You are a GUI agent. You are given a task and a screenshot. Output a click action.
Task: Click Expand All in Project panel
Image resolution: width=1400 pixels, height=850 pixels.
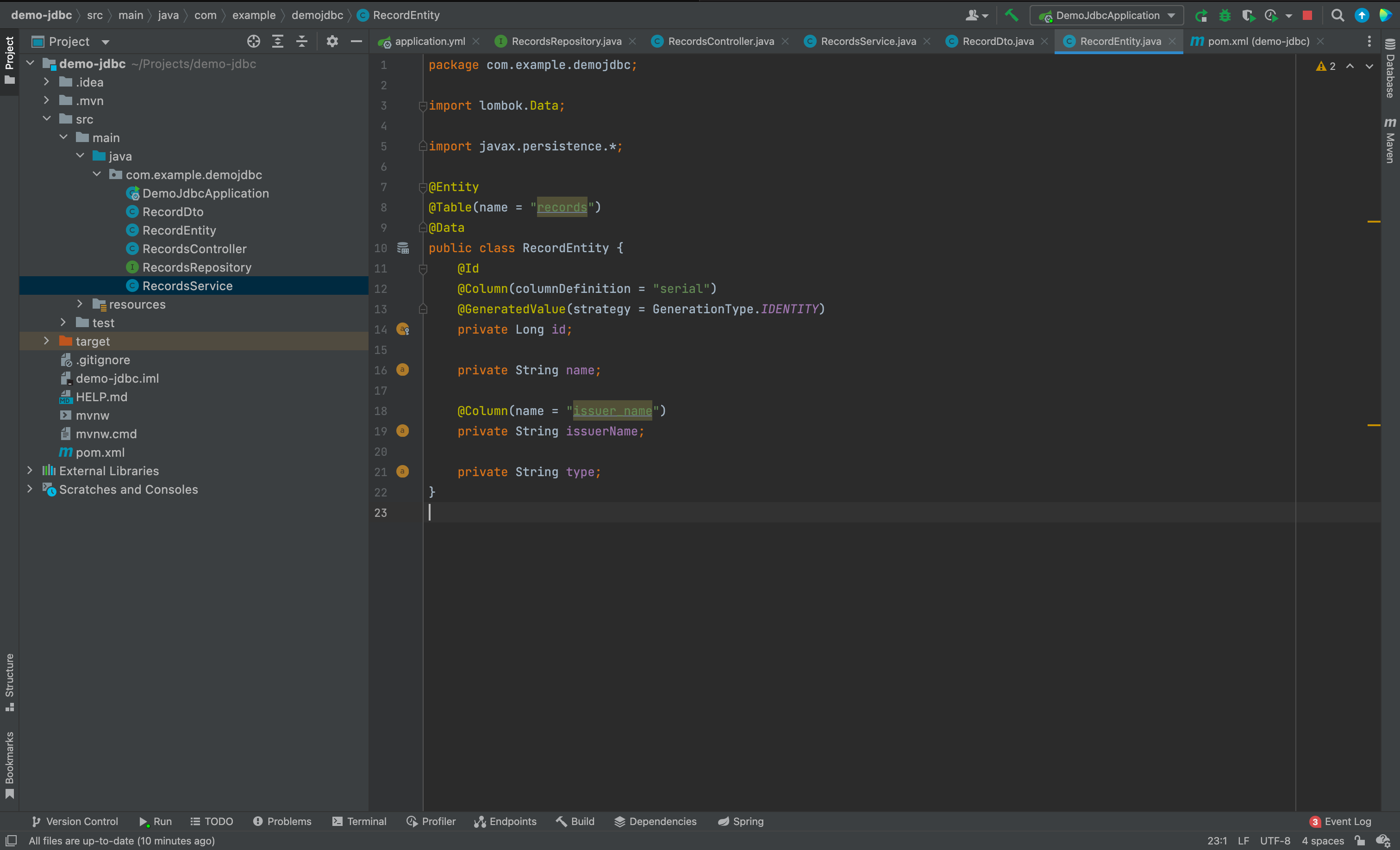(277, 42)
